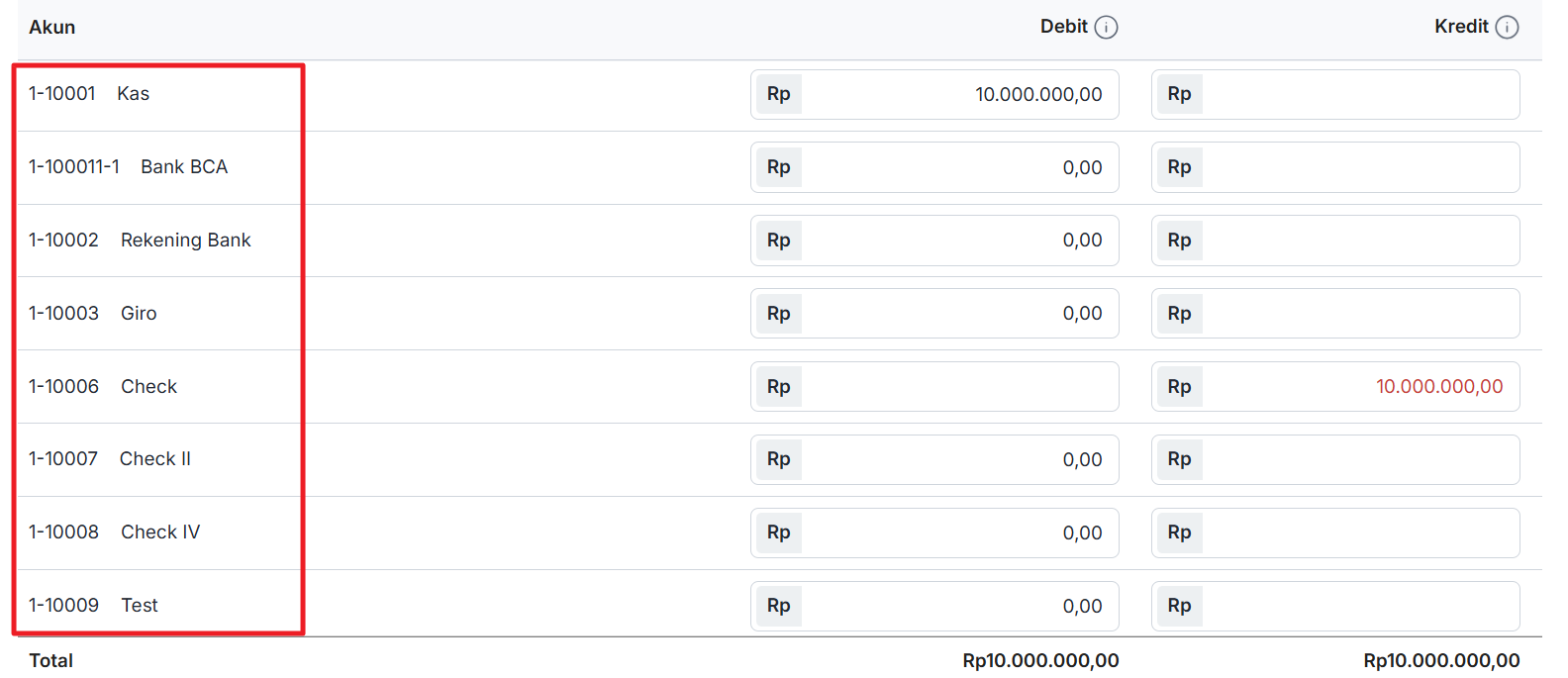Click the Debit field for Giro

tap(958, 314)
